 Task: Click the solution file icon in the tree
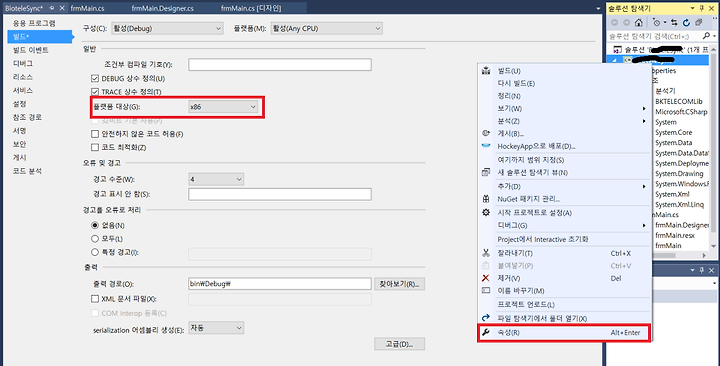point(618,50)
